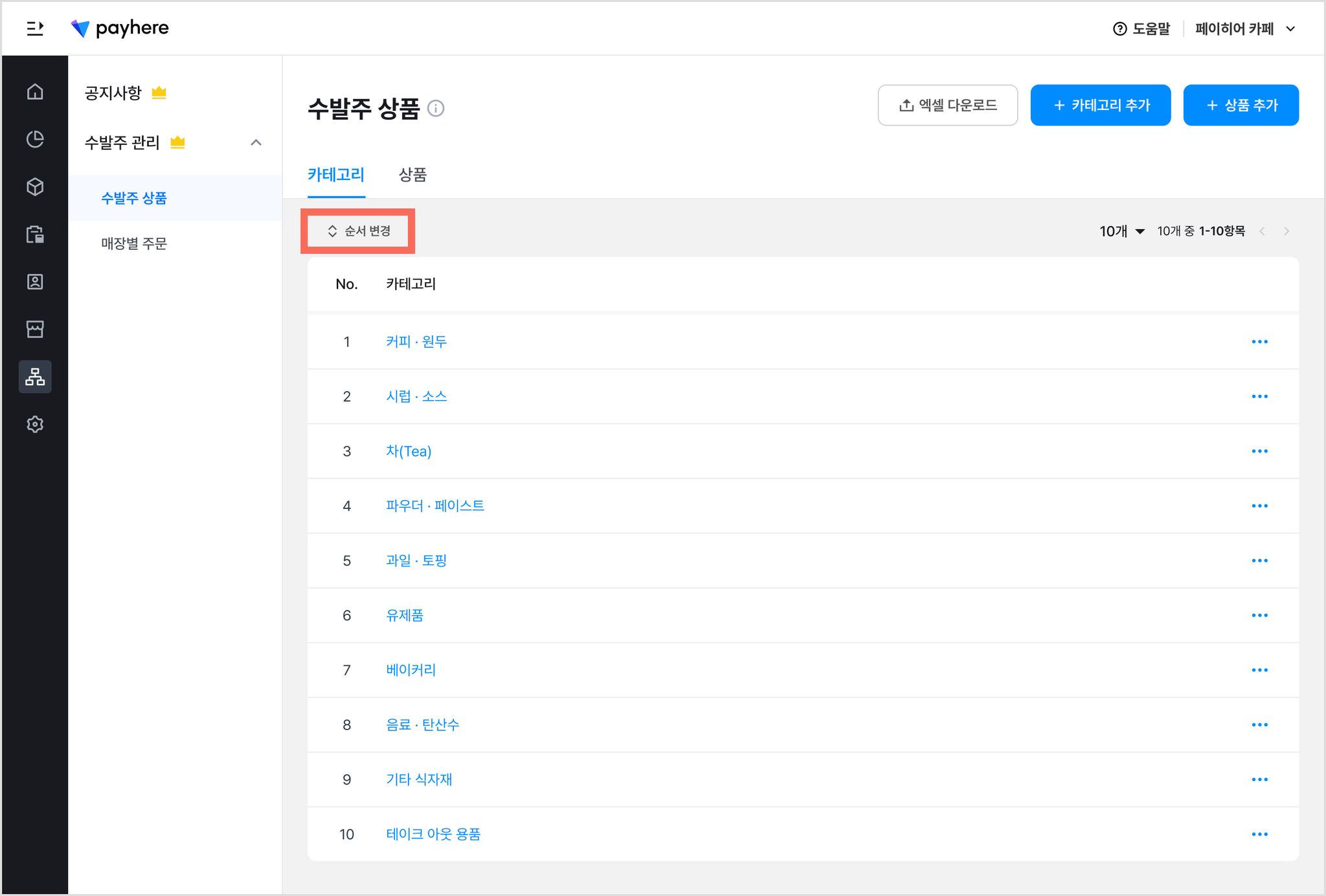Click the 카테고리 추가 button
The width and height of the screenshot is (1326, 896).
pyautogui.click(x=1101, y=105)
